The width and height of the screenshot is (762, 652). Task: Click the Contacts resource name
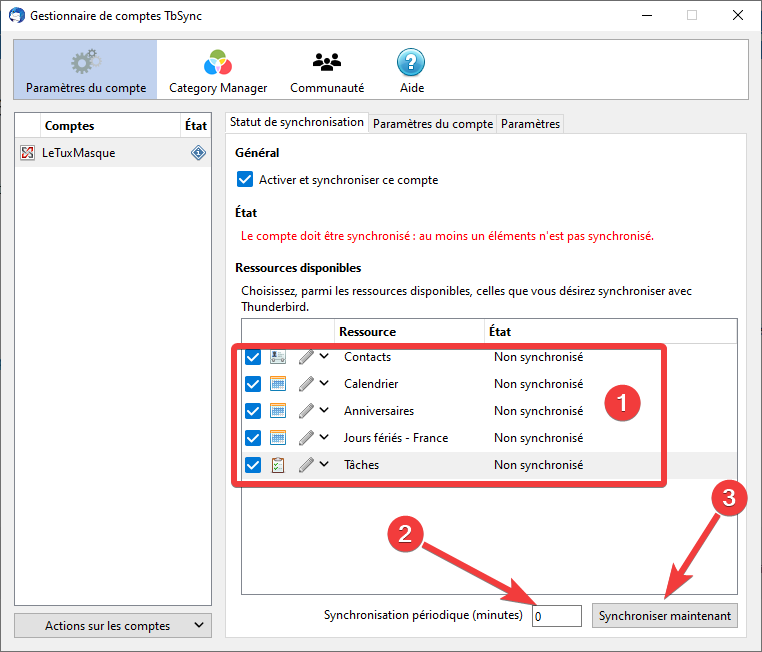[367, 357]
